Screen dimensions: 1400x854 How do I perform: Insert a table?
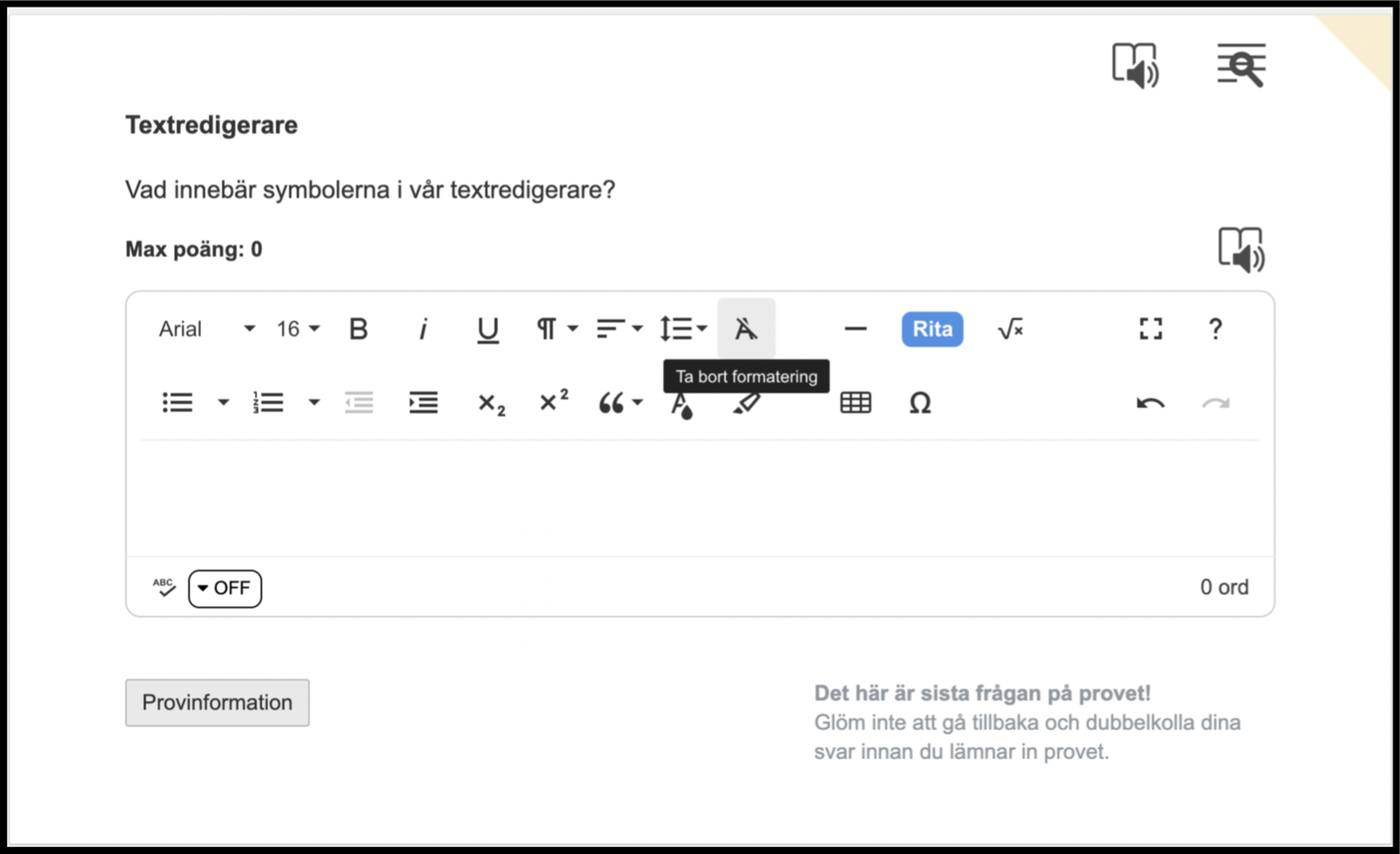pyautogui.click(x=855, y=402)
